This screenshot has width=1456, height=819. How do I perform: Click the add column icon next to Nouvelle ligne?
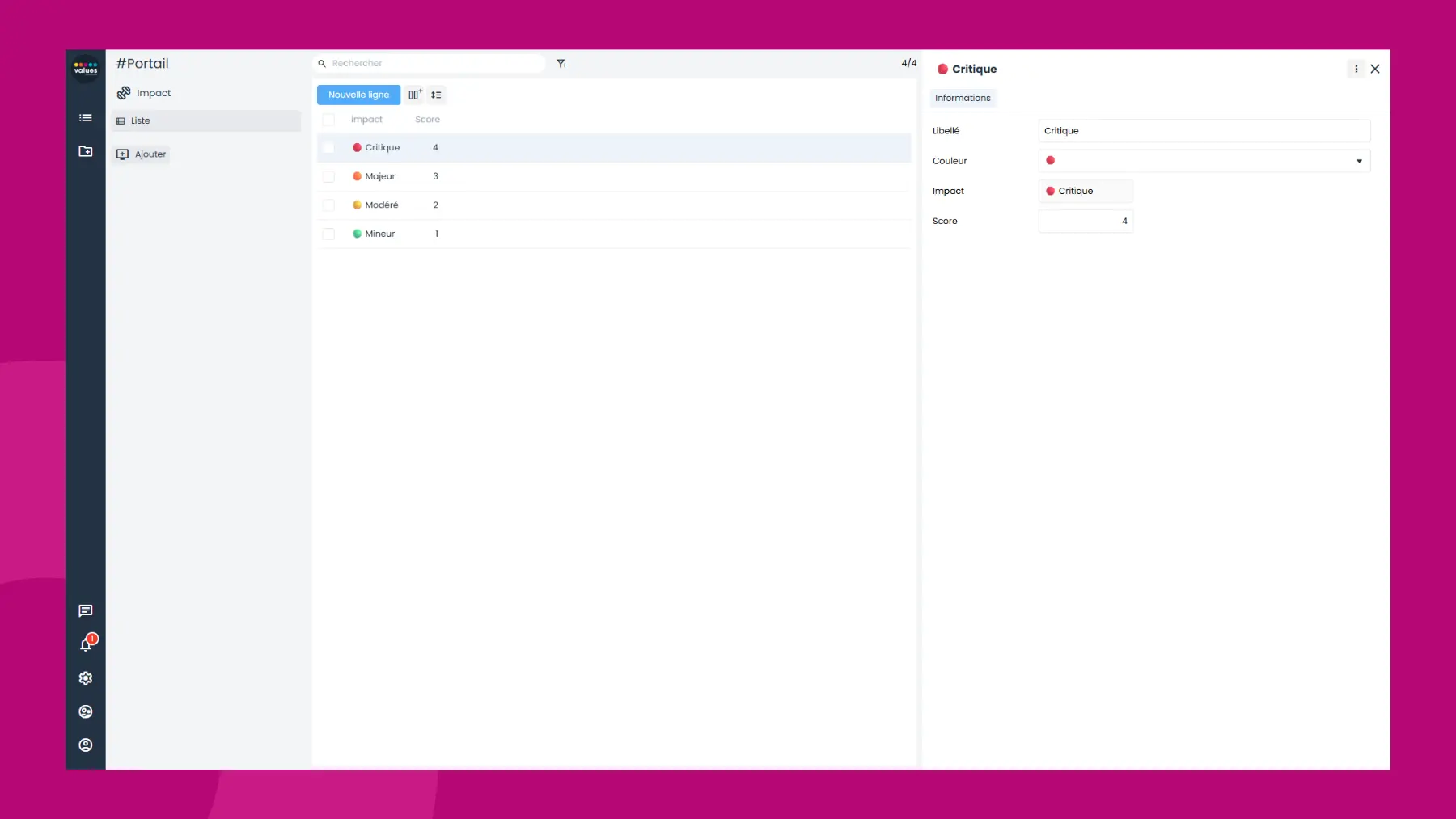point(414,95)
